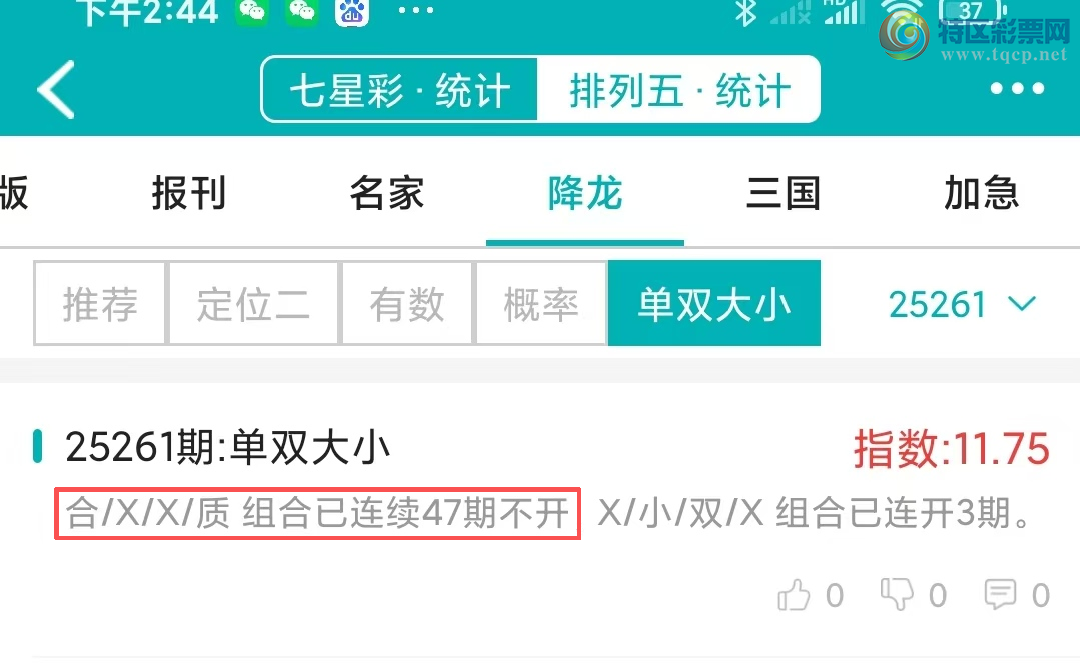Switch to 七星彩·统计 segment

click(399, 90)
